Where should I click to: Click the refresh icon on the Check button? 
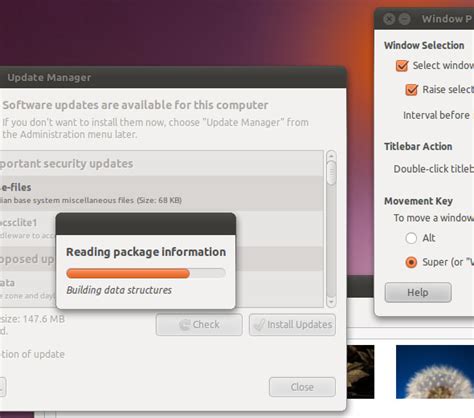(184, 325)
